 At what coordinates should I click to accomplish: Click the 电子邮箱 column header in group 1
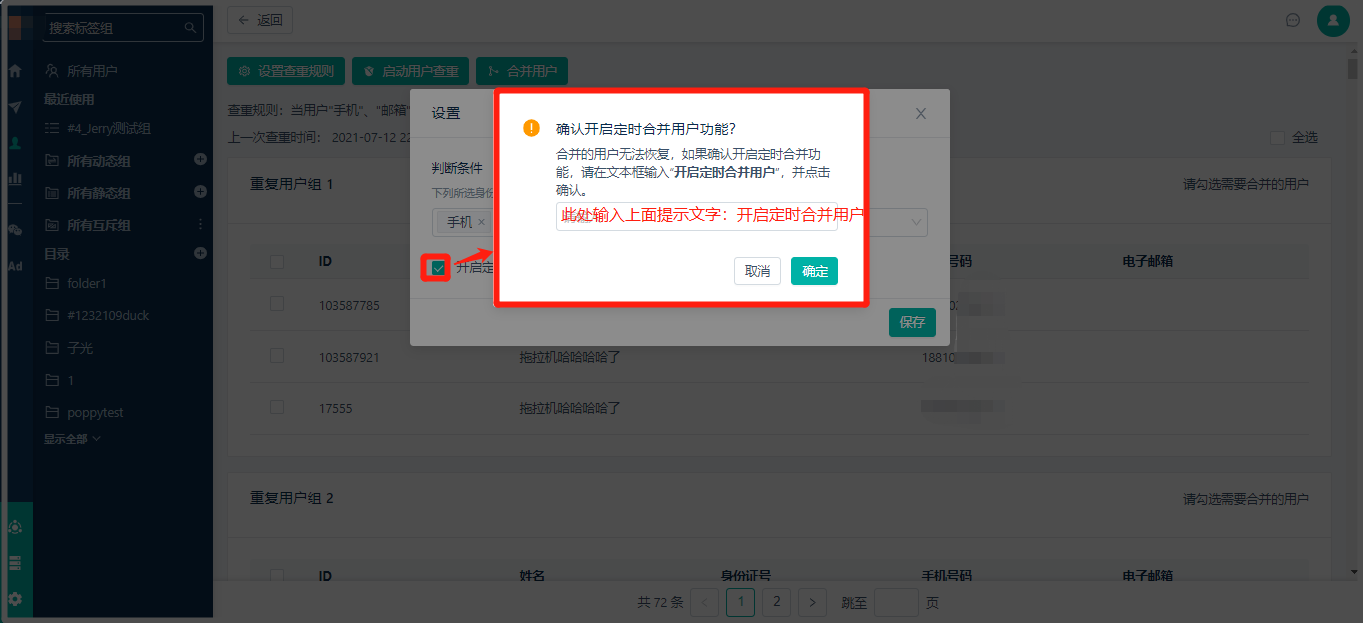[x=1147, y=261]
